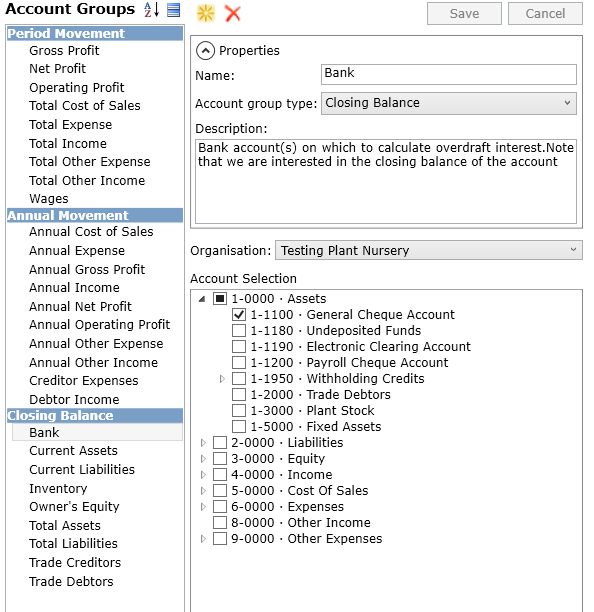The height and width of the screenshot is (612, 594).
Task: Check the Payroll Cheque Account checkbox
Action: pyautogui.click(x=239, y=363)
